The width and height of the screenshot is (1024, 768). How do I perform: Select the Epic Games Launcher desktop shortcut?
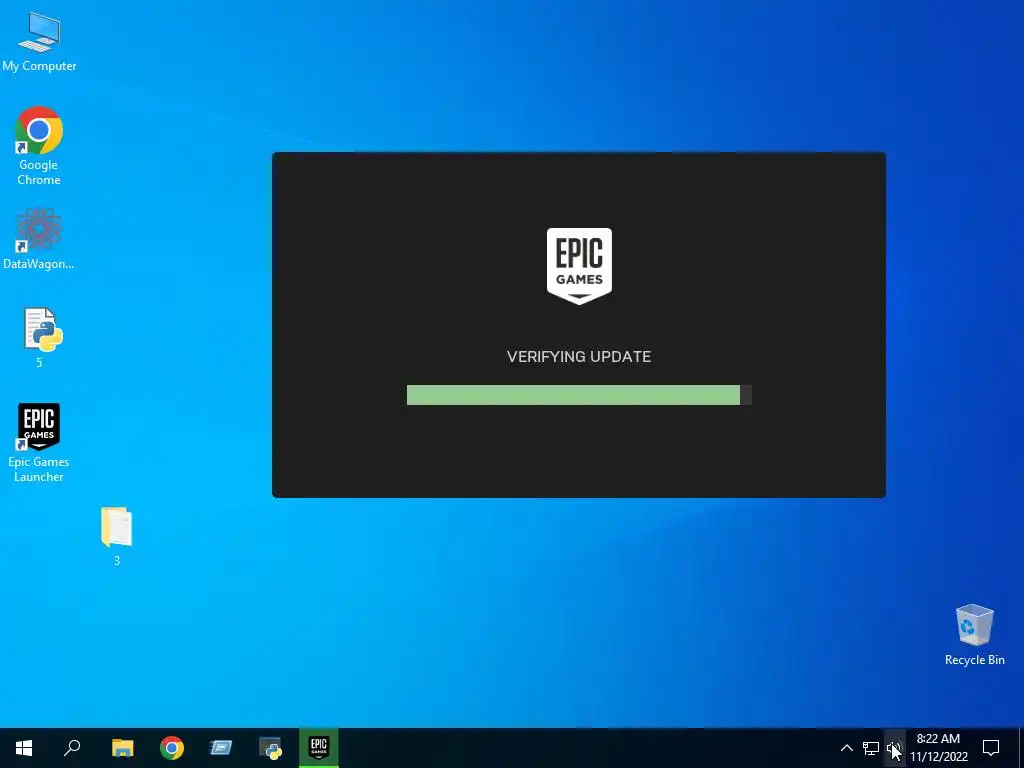point(39,442)
